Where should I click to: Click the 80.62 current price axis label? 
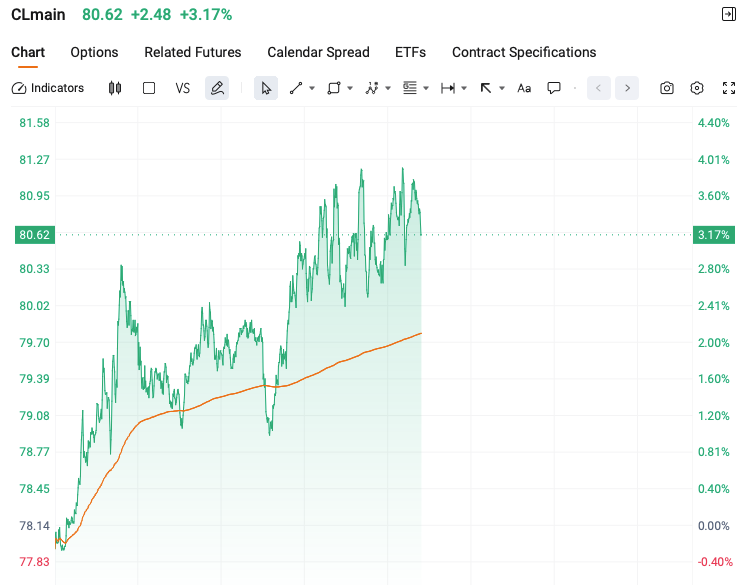(x=35, y=235)
